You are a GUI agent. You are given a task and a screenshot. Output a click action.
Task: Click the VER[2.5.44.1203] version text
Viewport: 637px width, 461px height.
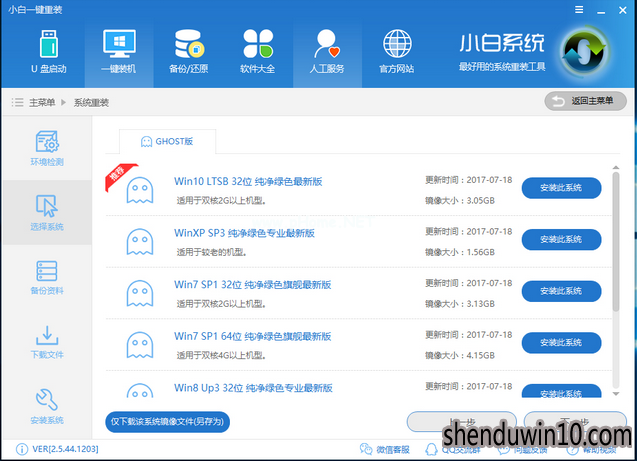click(x=65, y=449)
